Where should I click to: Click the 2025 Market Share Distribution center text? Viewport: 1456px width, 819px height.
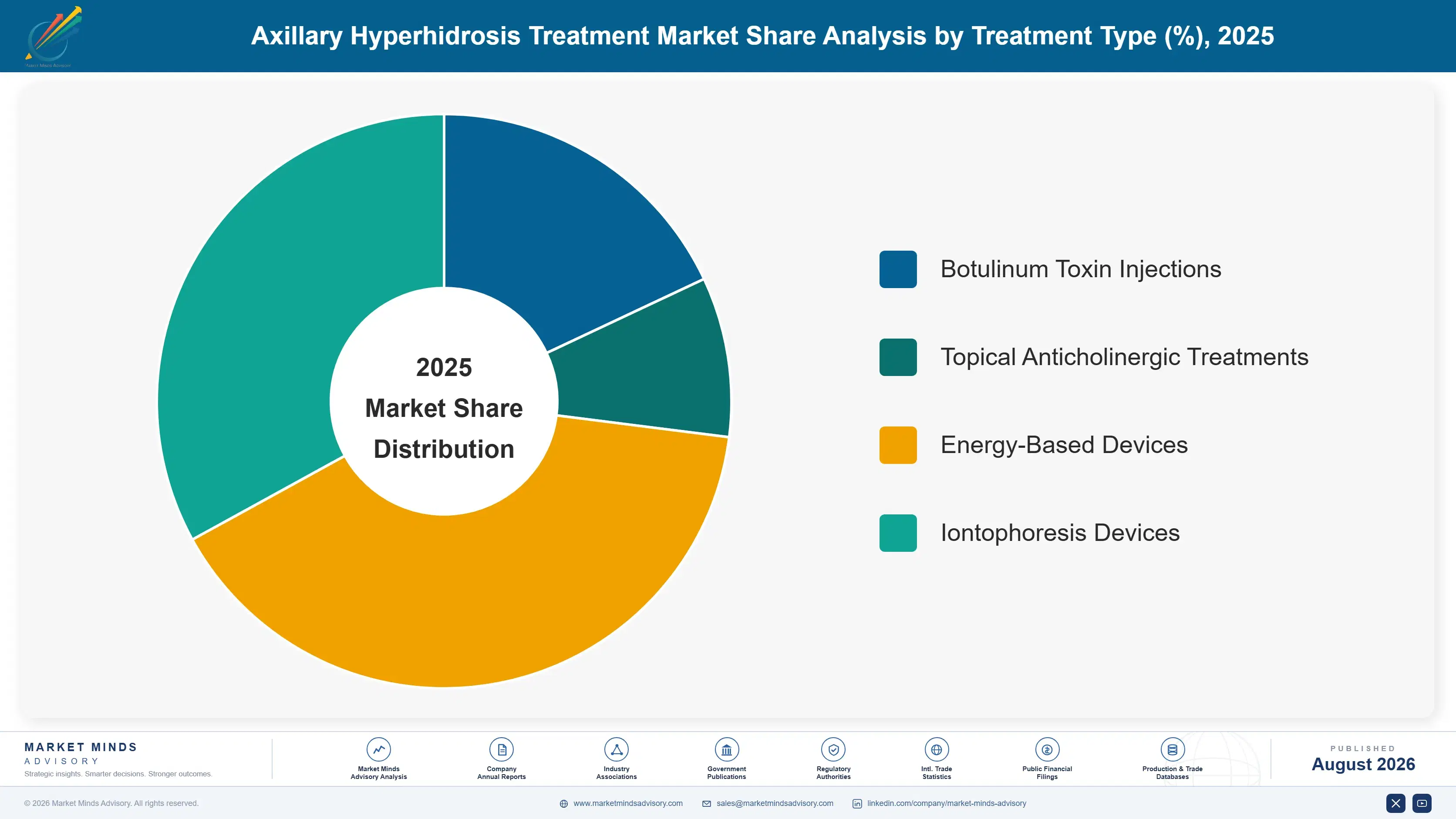coord(444,408)
